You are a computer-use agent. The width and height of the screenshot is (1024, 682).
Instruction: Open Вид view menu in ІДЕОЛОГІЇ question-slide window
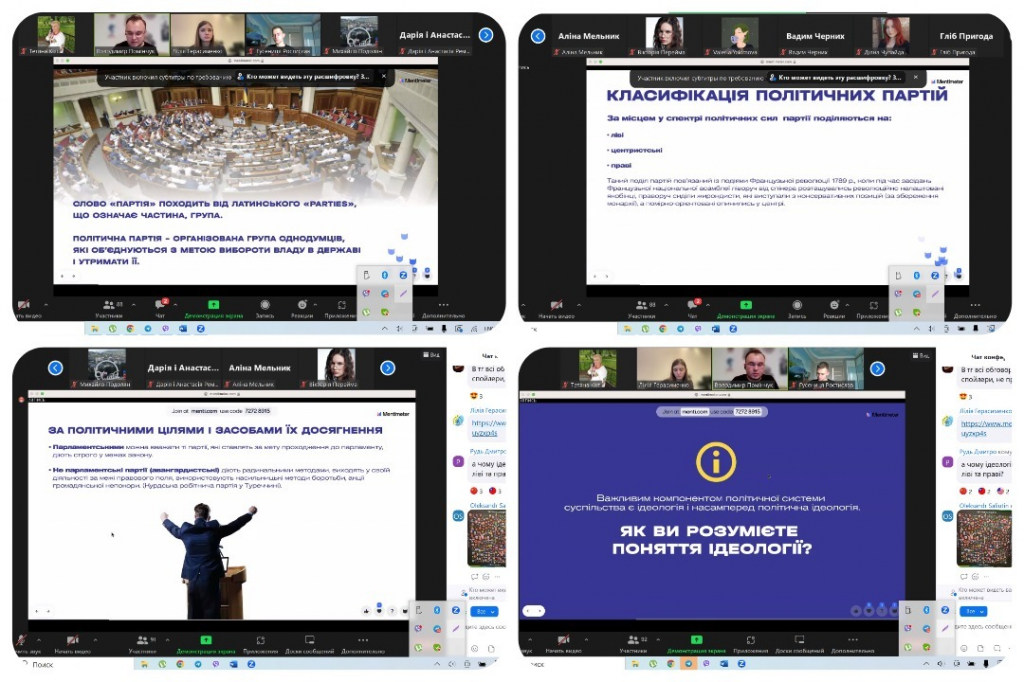[921, 355]
